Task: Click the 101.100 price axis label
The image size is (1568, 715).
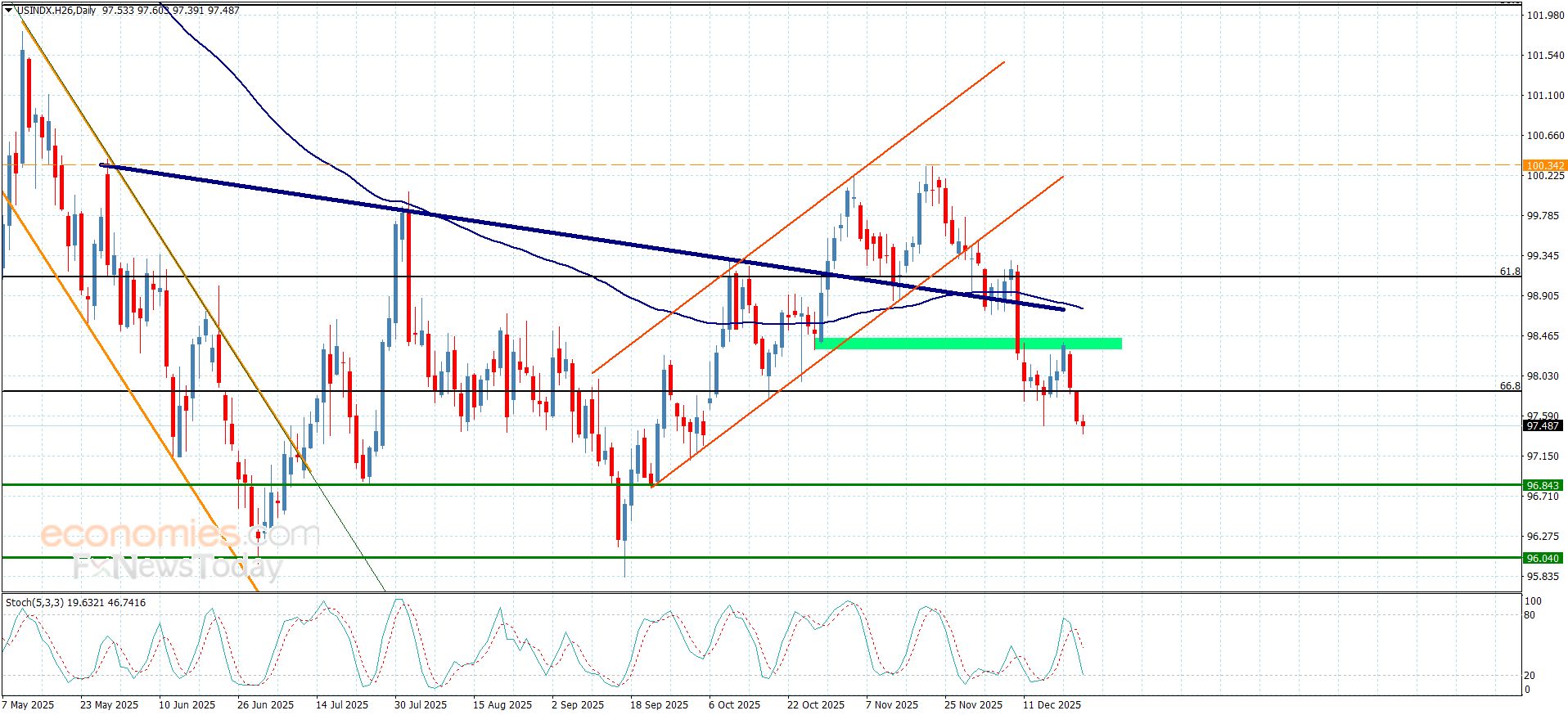Action: pos(1545,96)
